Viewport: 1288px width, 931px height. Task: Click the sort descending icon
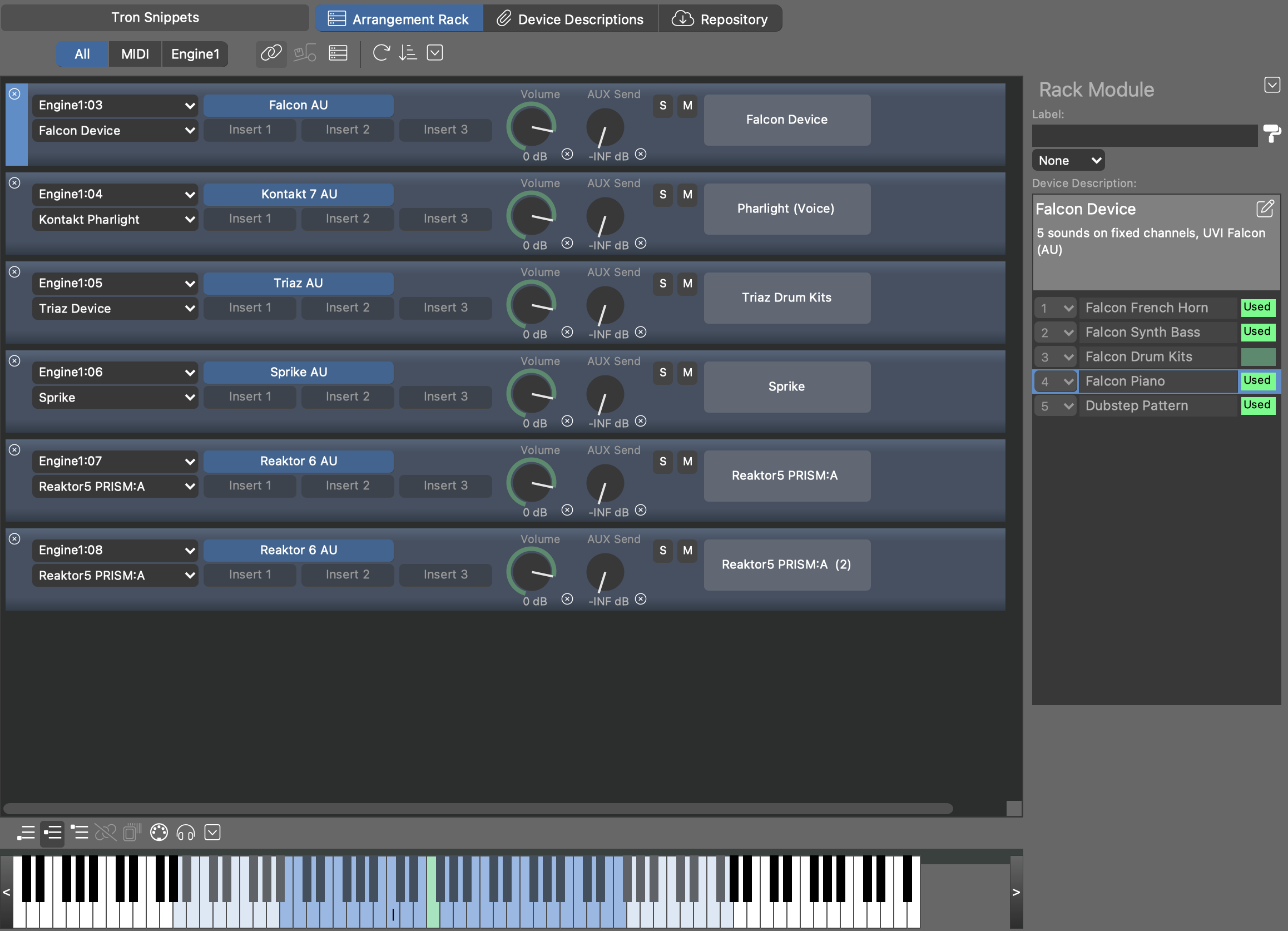click(408, 53)
